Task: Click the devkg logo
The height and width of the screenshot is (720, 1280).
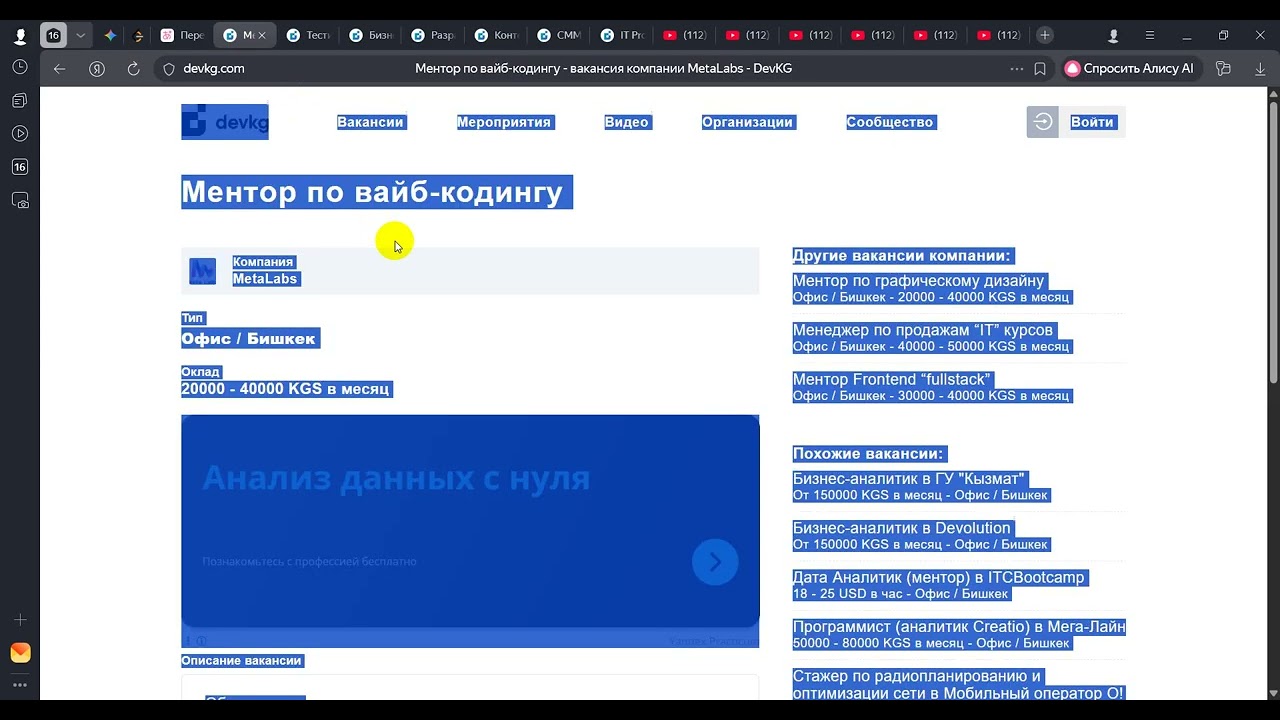Action: [225, 122]
